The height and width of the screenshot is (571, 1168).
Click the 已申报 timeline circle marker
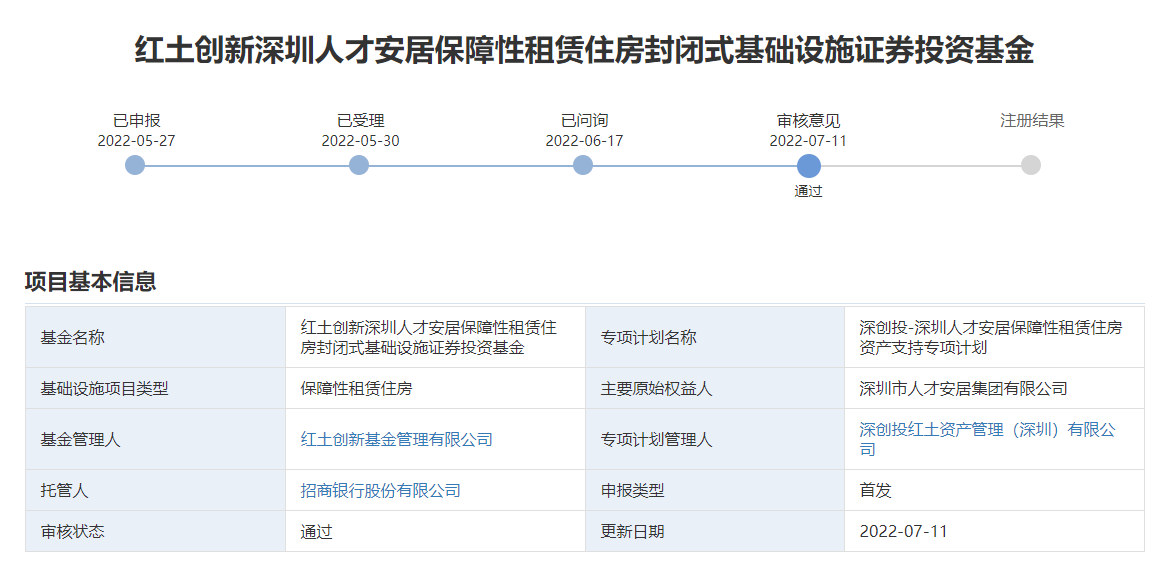click(x=135, y=165)
